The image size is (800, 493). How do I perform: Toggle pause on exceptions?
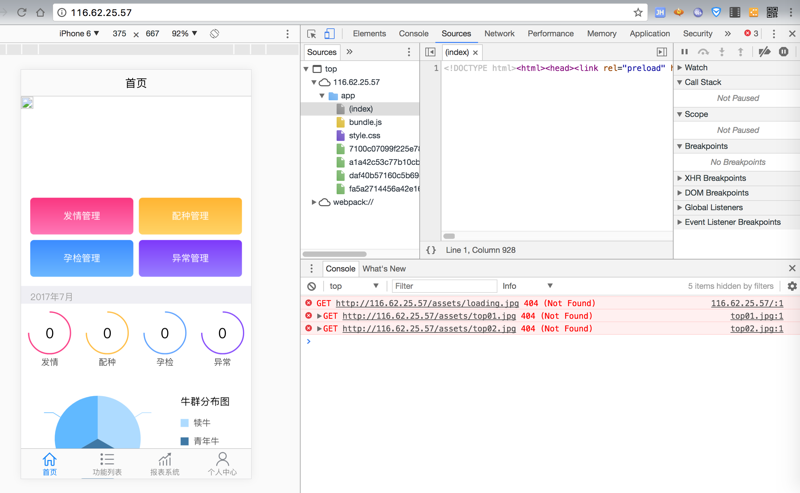pos(784,52)
